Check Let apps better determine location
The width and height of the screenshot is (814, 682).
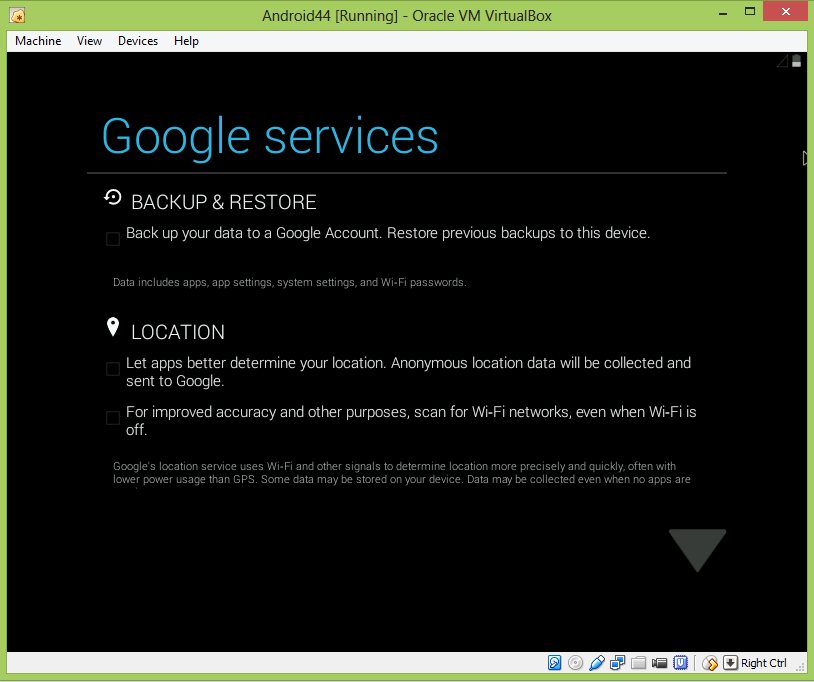click(113, 369)
